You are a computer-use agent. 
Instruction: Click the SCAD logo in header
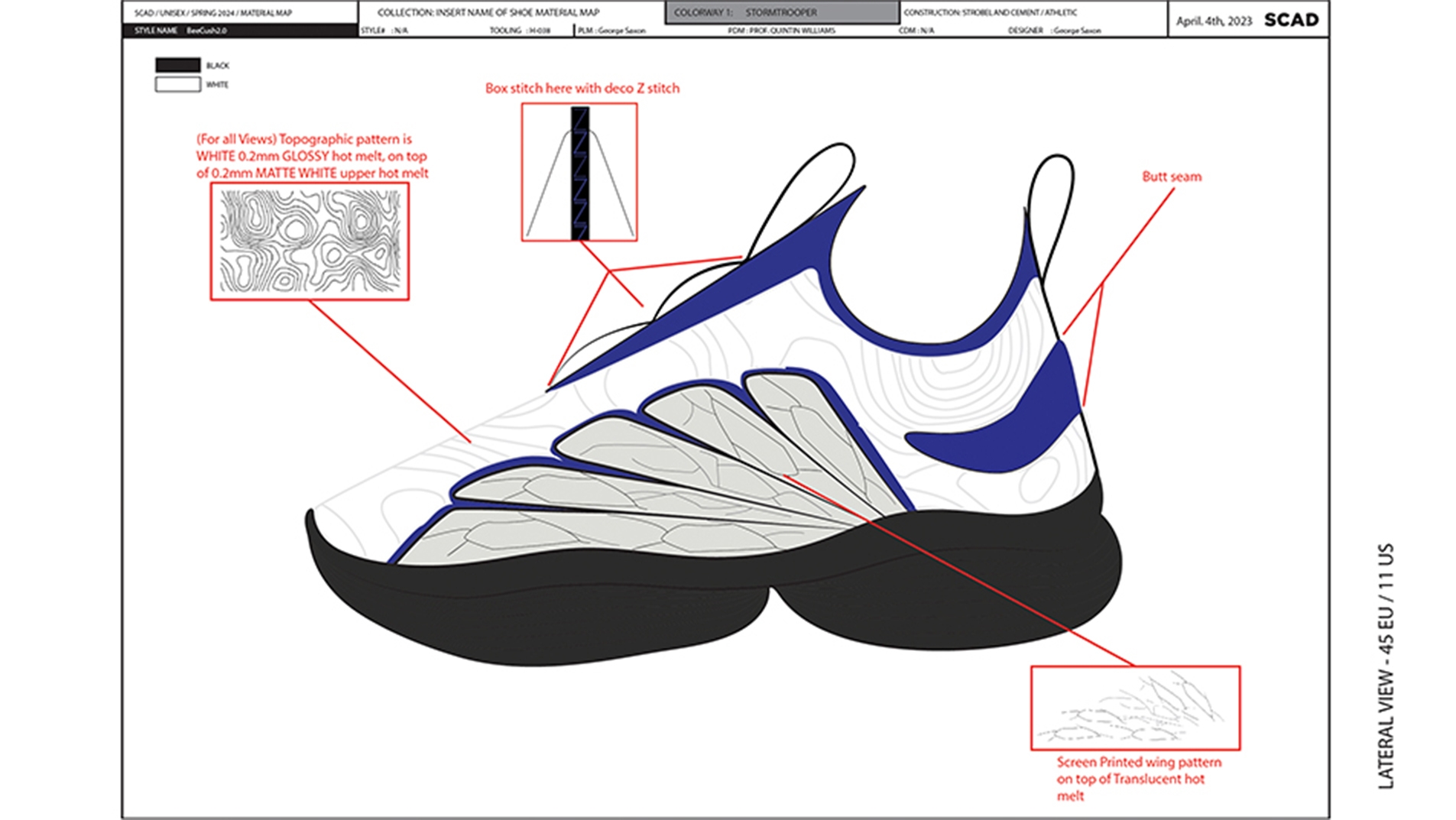[1291, 20]
